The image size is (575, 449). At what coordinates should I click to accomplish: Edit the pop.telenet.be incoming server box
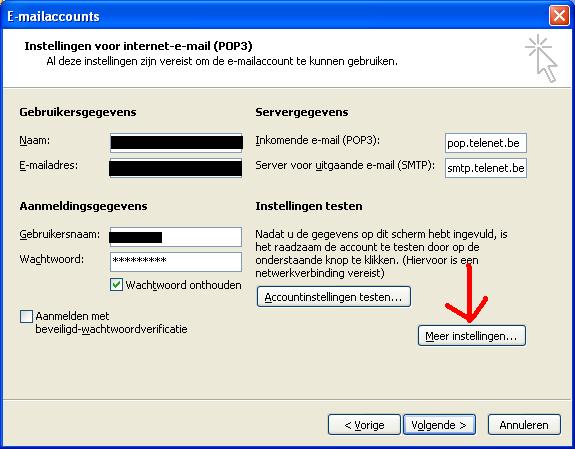click(486, 143)
